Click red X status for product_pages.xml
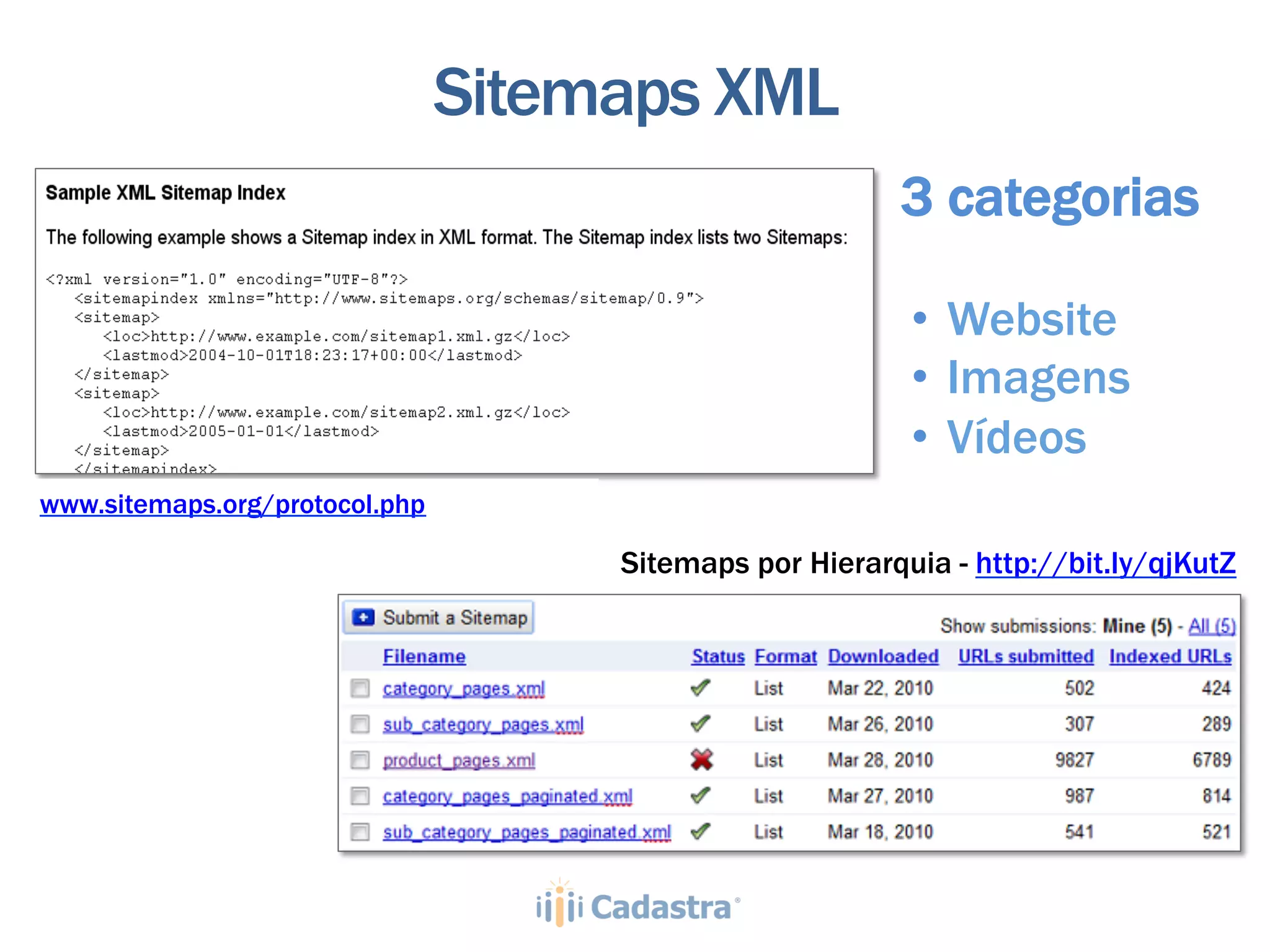The height and width of the screenshot is (952, 1270). [x=701, y=759]
